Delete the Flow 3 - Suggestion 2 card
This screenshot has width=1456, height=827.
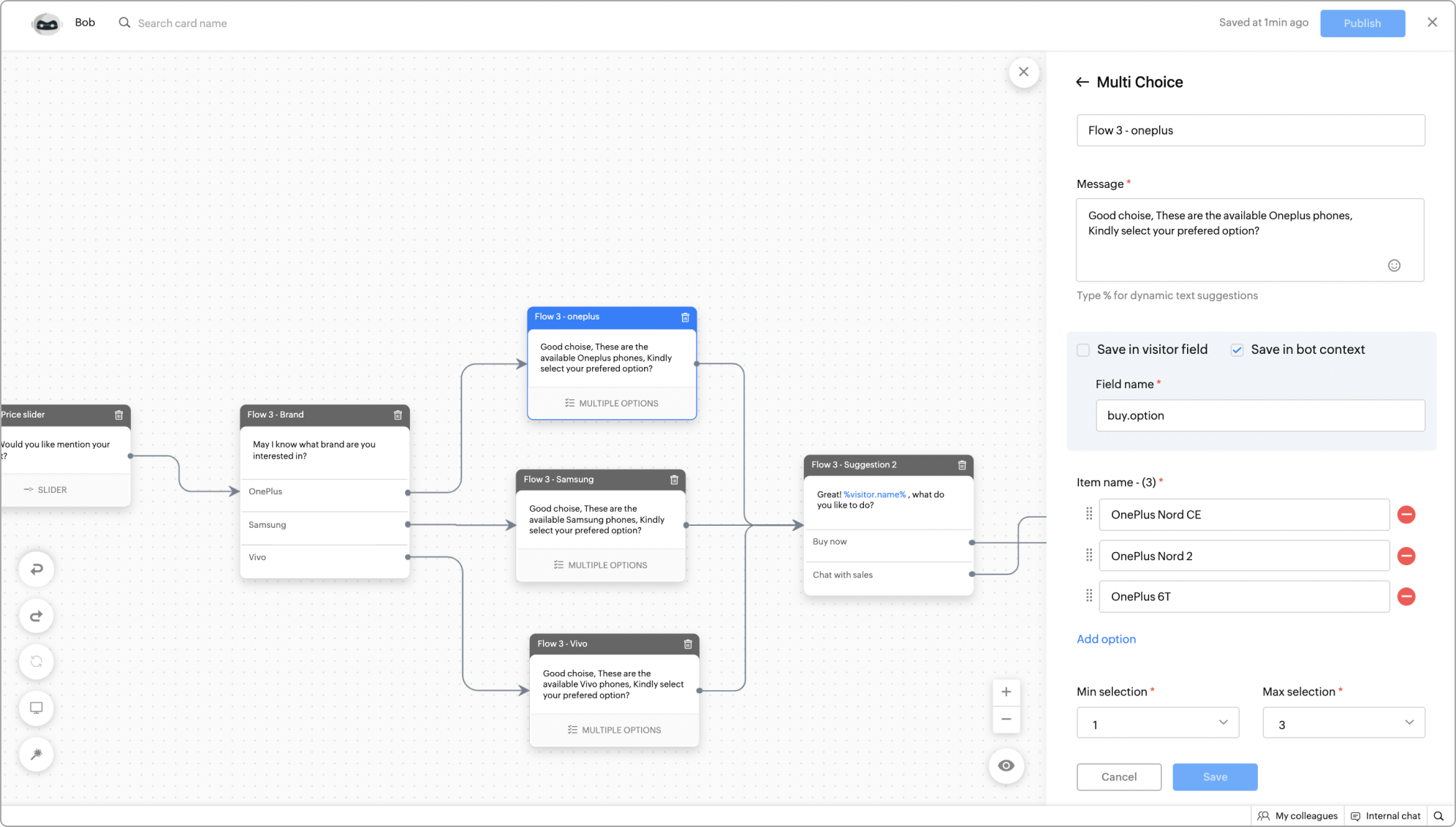coord(962,465)
